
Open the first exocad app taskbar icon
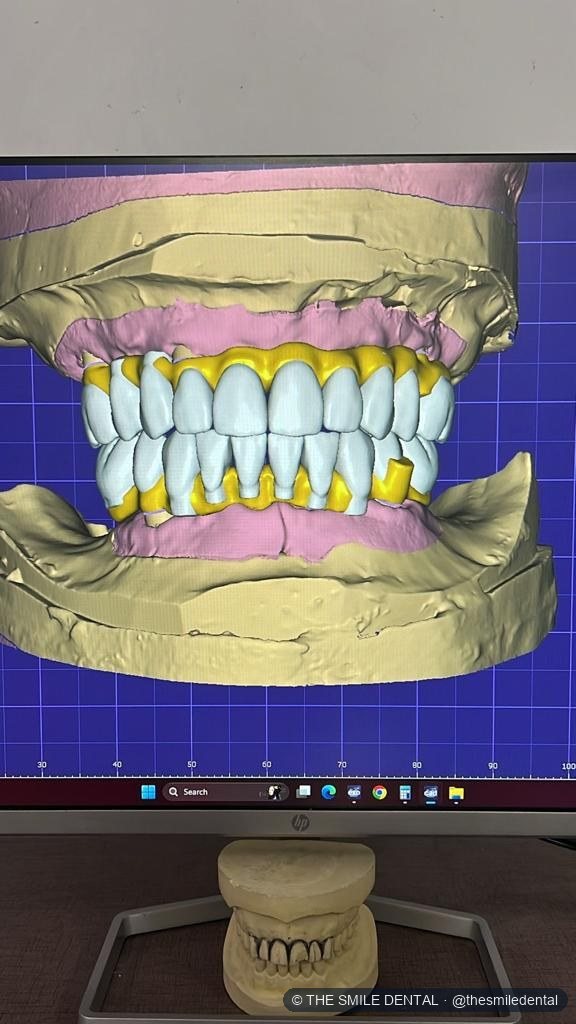(354, 792)
